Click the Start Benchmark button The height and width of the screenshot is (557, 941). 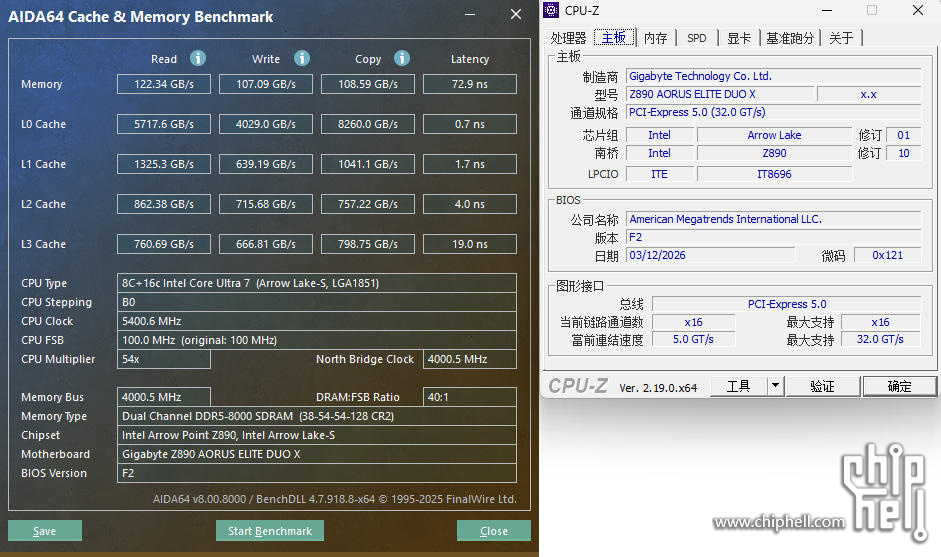point(270,531)
